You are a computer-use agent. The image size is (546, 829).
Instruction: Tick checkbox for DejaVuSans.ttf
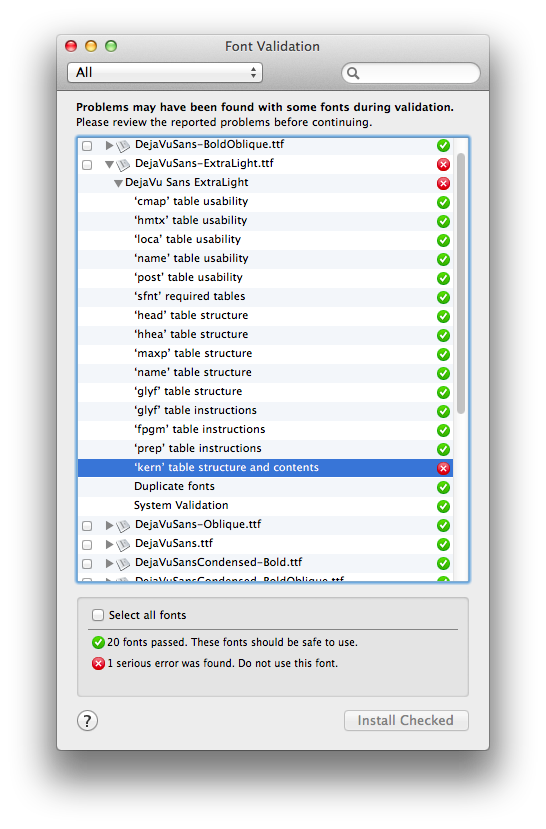pyautogui.click(x=87, y=545)
